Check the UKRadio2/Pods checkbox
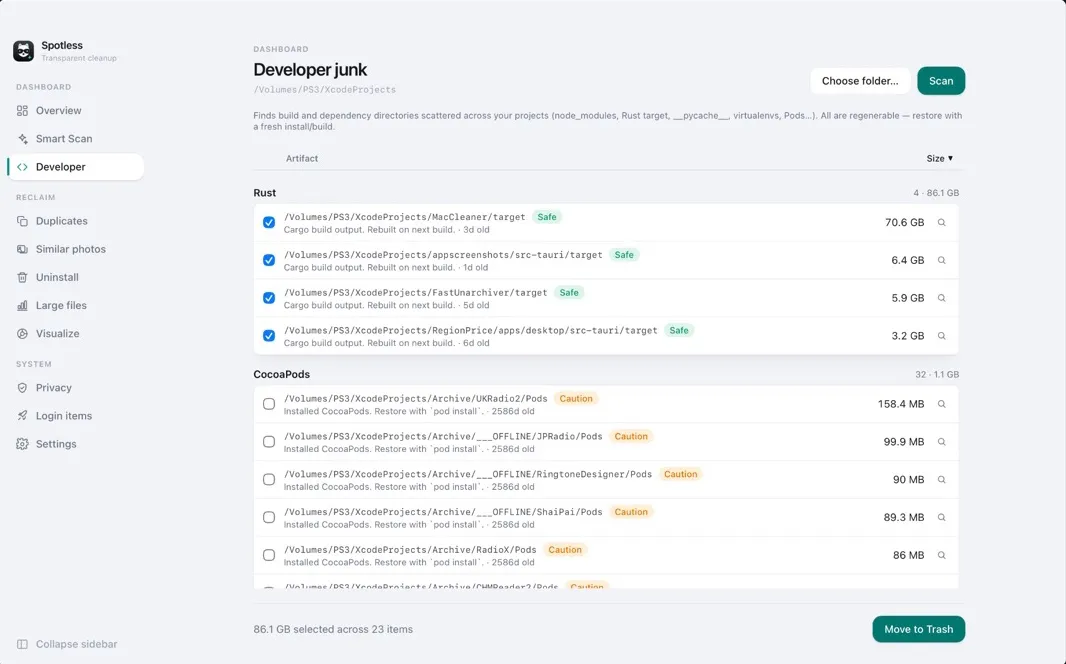 click(x=269, y=404)
